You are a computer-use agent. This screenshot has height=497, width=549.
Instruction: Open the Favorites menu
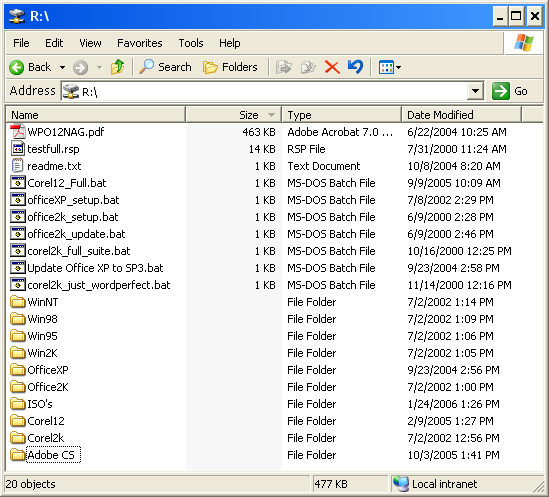point(140,43)
